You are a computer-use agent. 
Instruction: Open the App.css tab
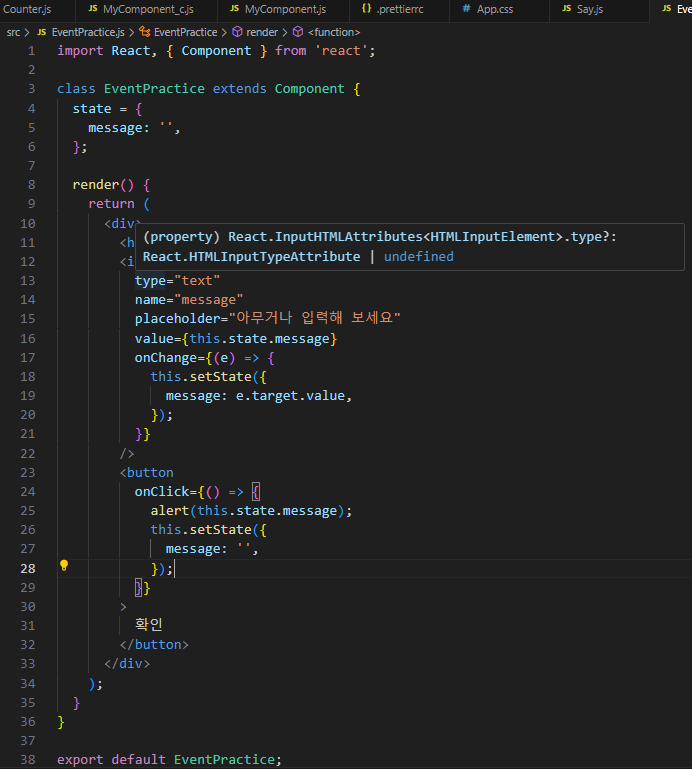(494, 9)
